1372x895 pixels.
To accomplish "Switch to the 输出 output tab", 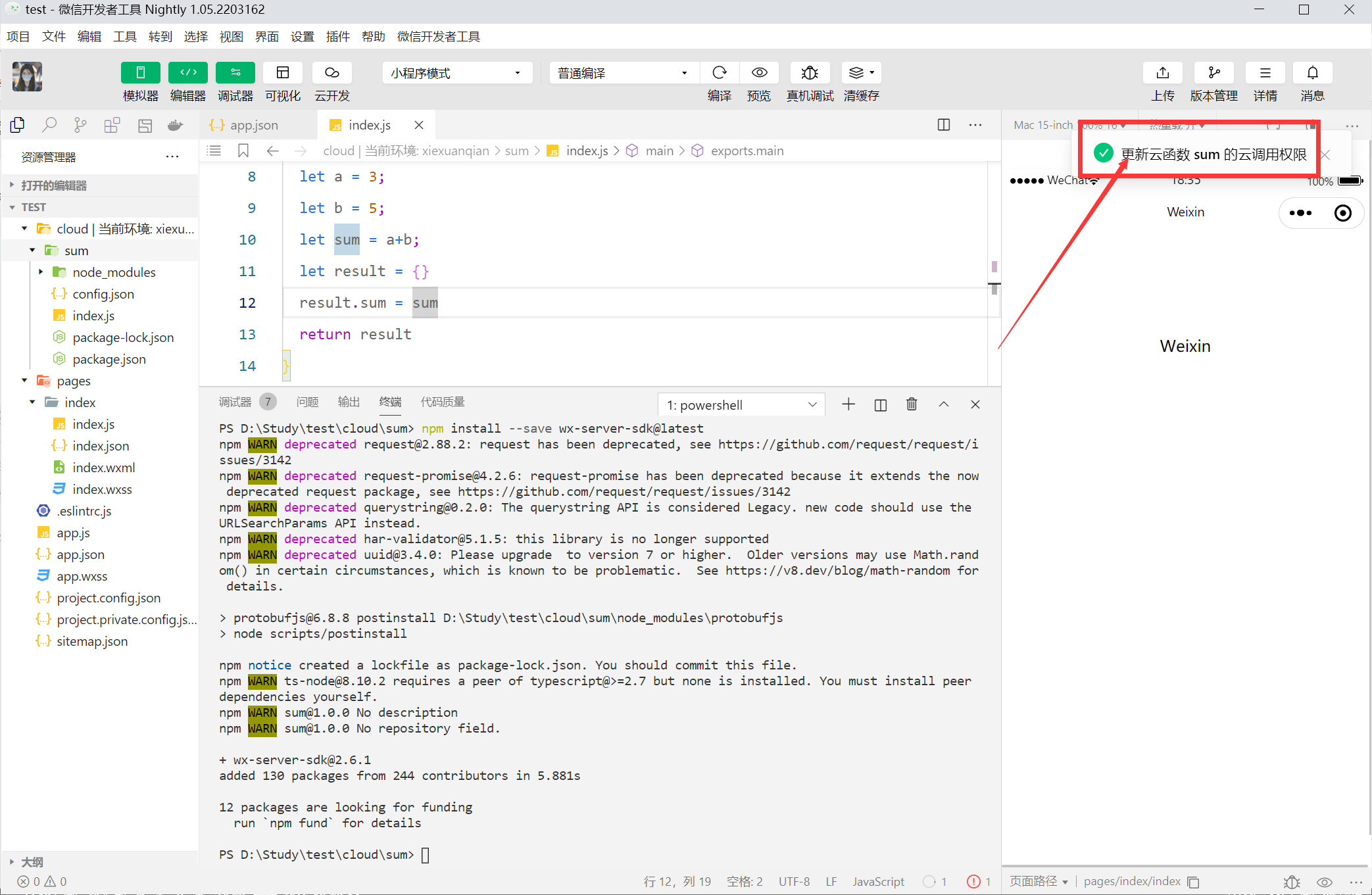I will tap(349, 402).
